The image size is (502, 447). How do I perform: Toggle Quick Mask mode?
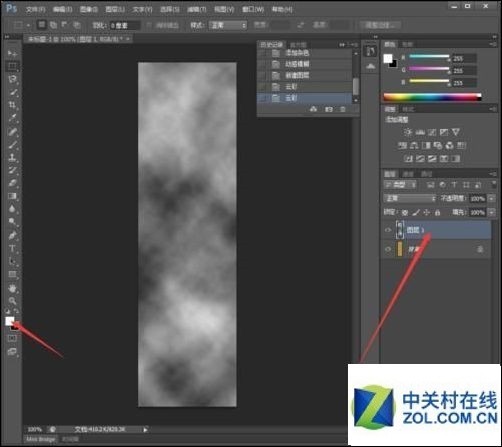pos(12,338)
